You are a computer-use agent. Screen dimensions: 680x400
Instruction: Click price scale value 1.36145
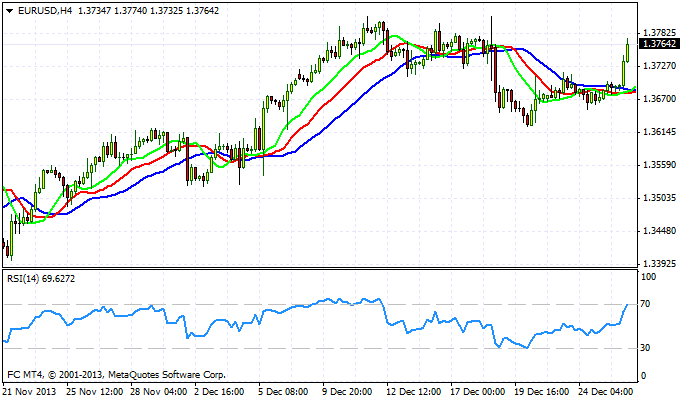660,132
